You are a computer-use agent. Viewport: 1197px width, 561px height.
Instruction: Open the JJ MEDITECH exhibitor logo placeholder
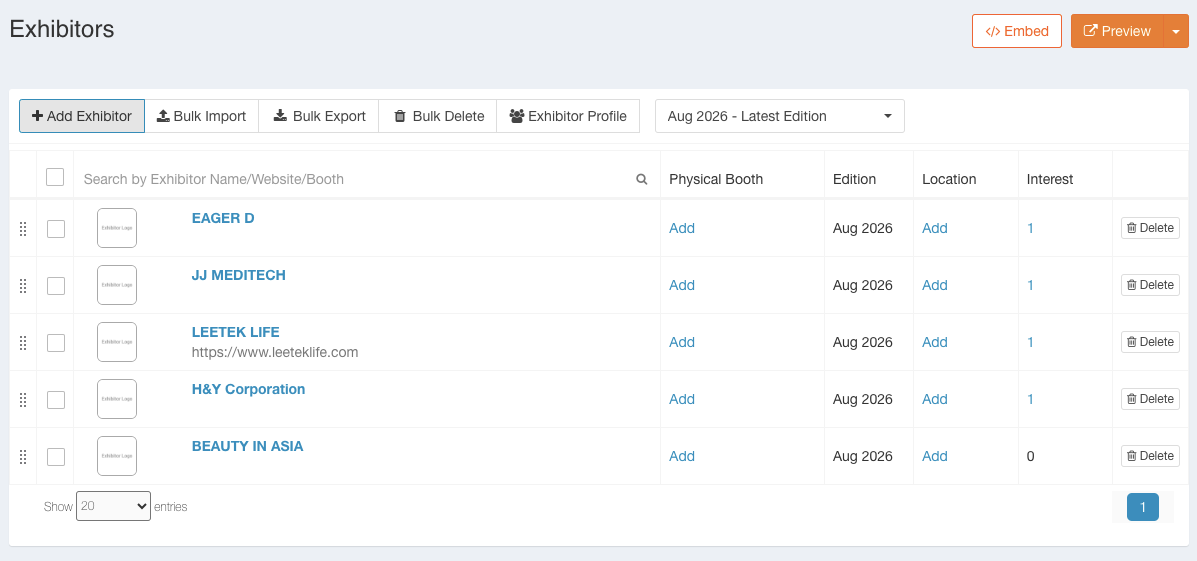tap(117, 285)
